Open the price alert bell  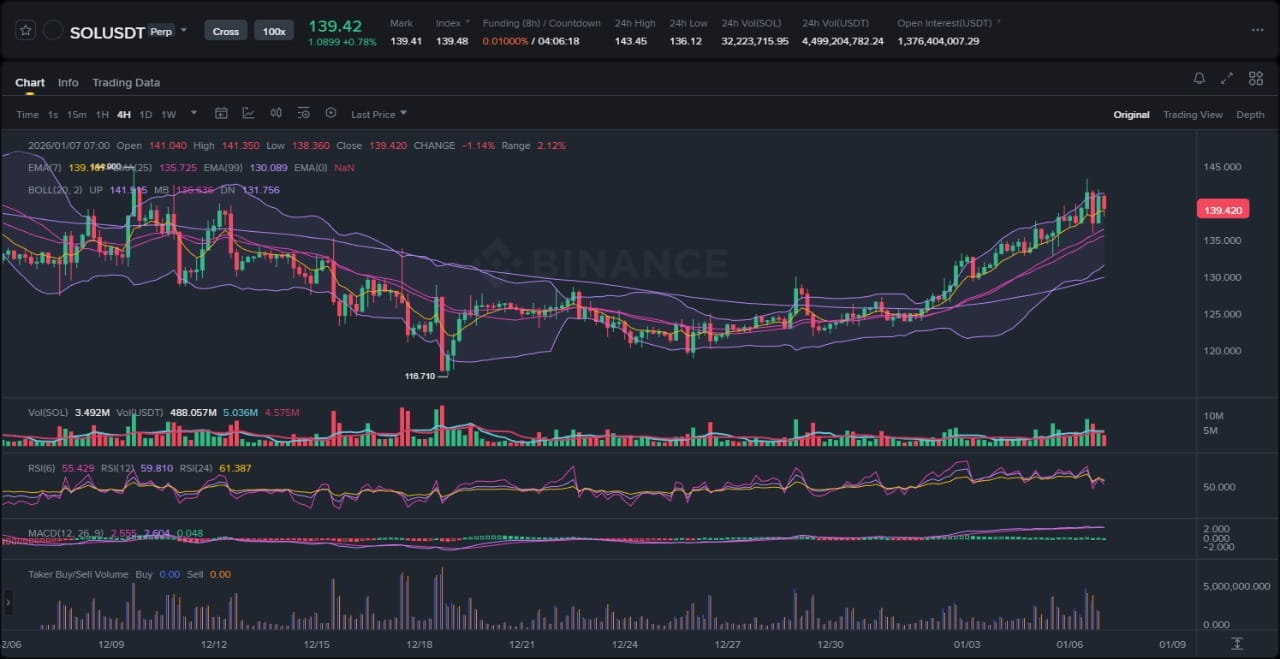(1199, 79)
